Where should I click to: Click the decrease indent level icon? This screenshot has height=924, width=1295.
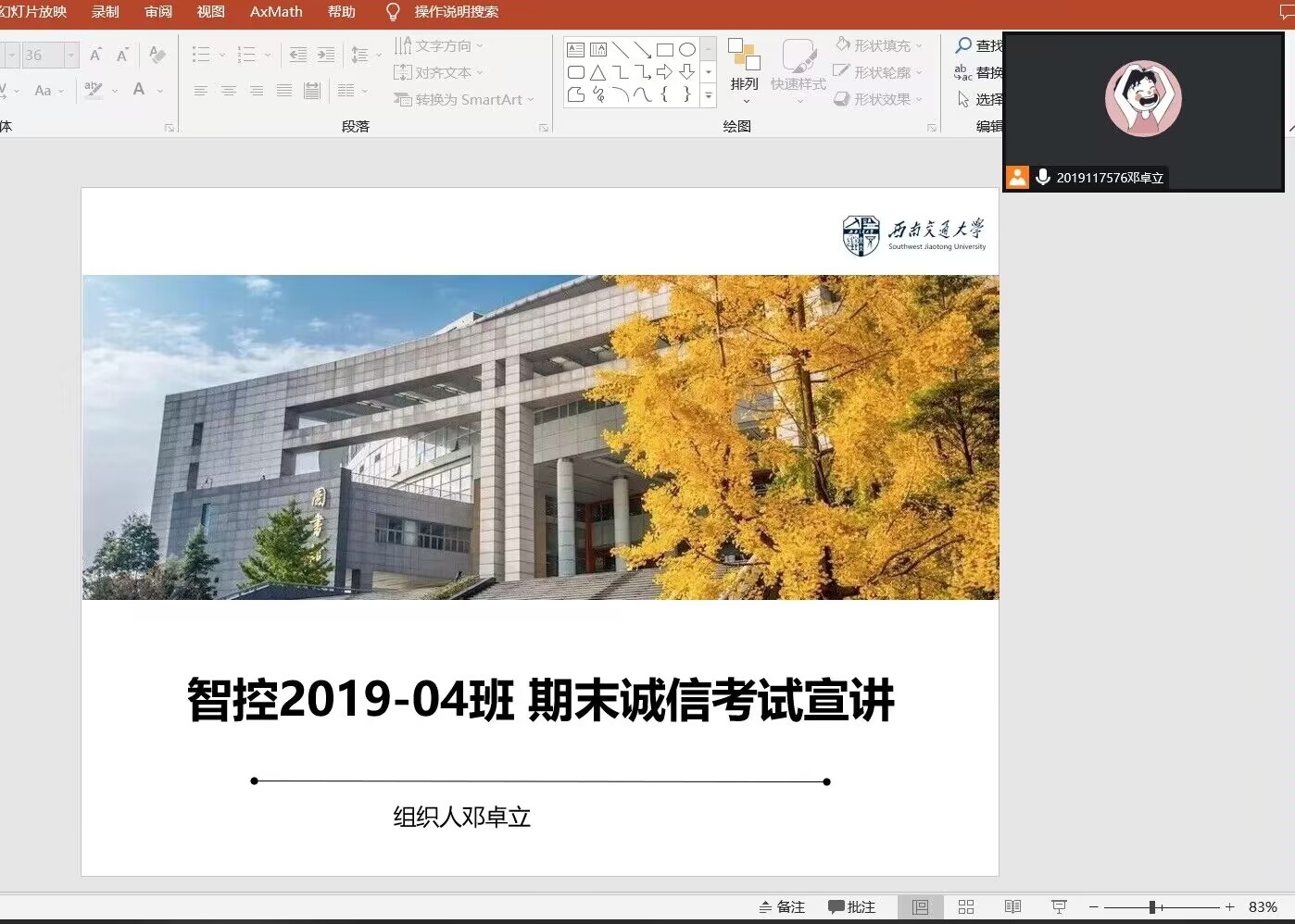click(298, 56)
